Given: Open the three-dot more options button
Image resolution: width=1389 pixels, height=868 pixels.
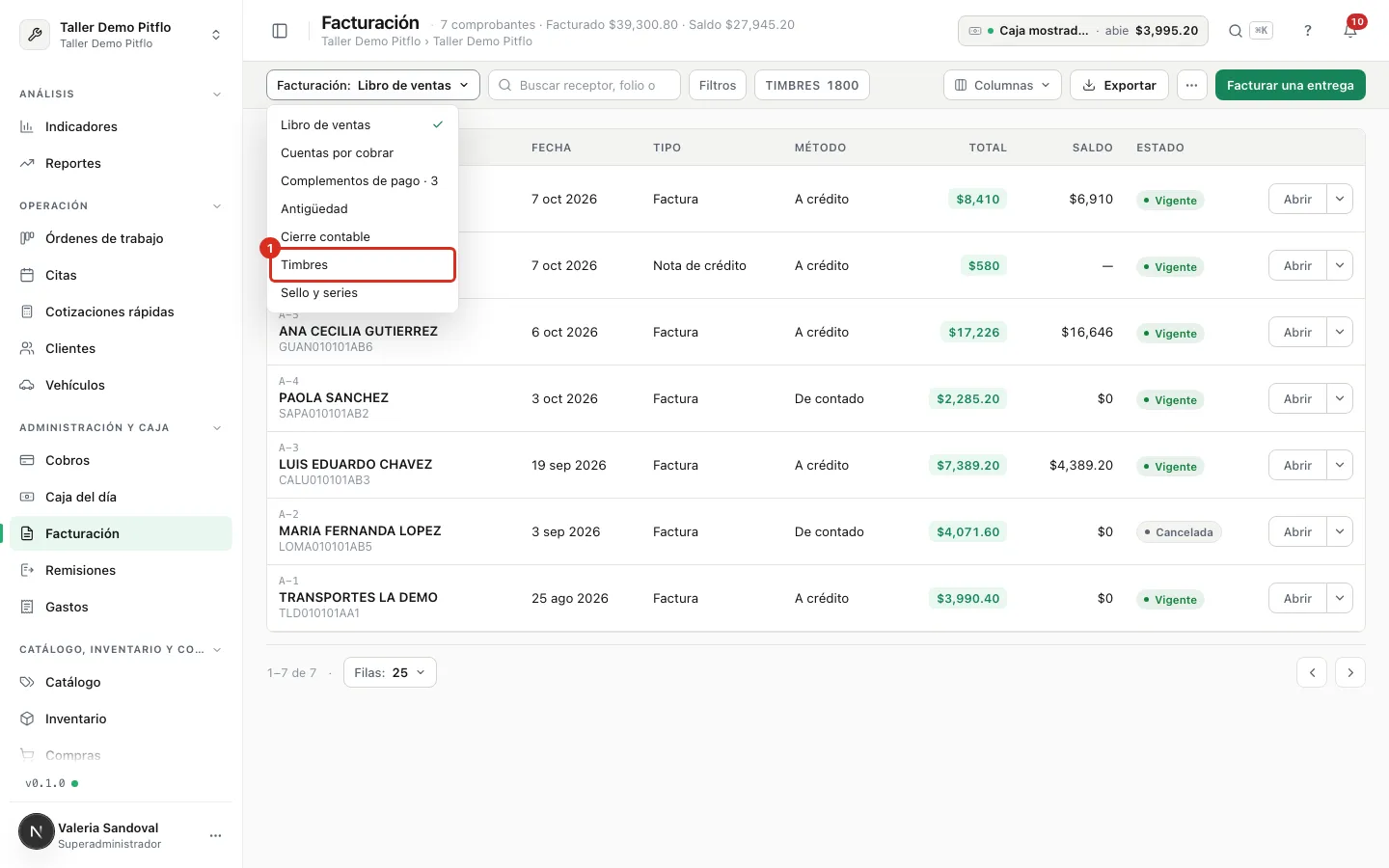Looking at the screenshot, I should pyautogui.click(x=1192, y=85).
